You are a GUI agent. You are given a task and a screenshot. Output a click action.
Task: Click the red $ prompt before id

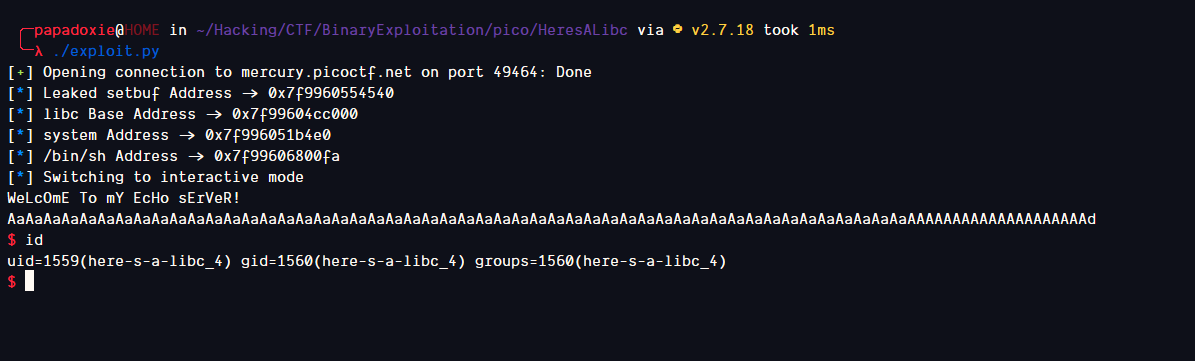coord(11,241)
